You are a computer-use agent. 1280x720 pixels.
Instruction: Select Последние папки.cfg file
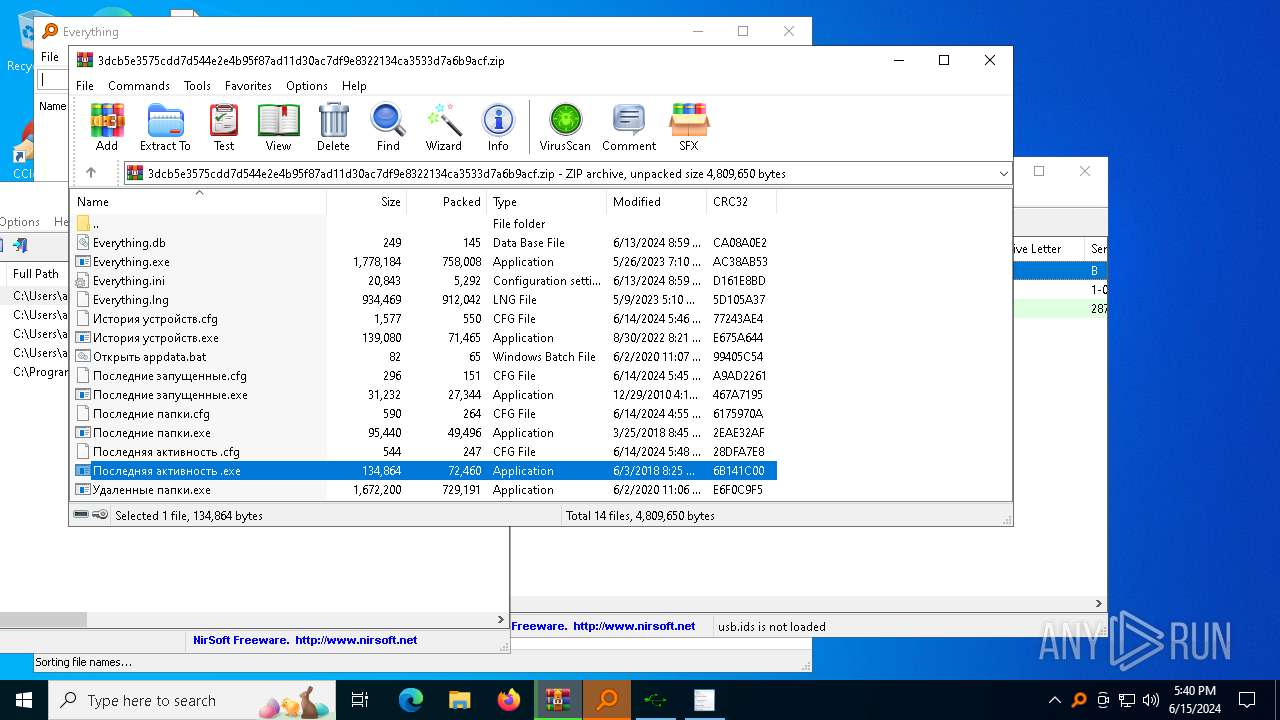(424, 414)
